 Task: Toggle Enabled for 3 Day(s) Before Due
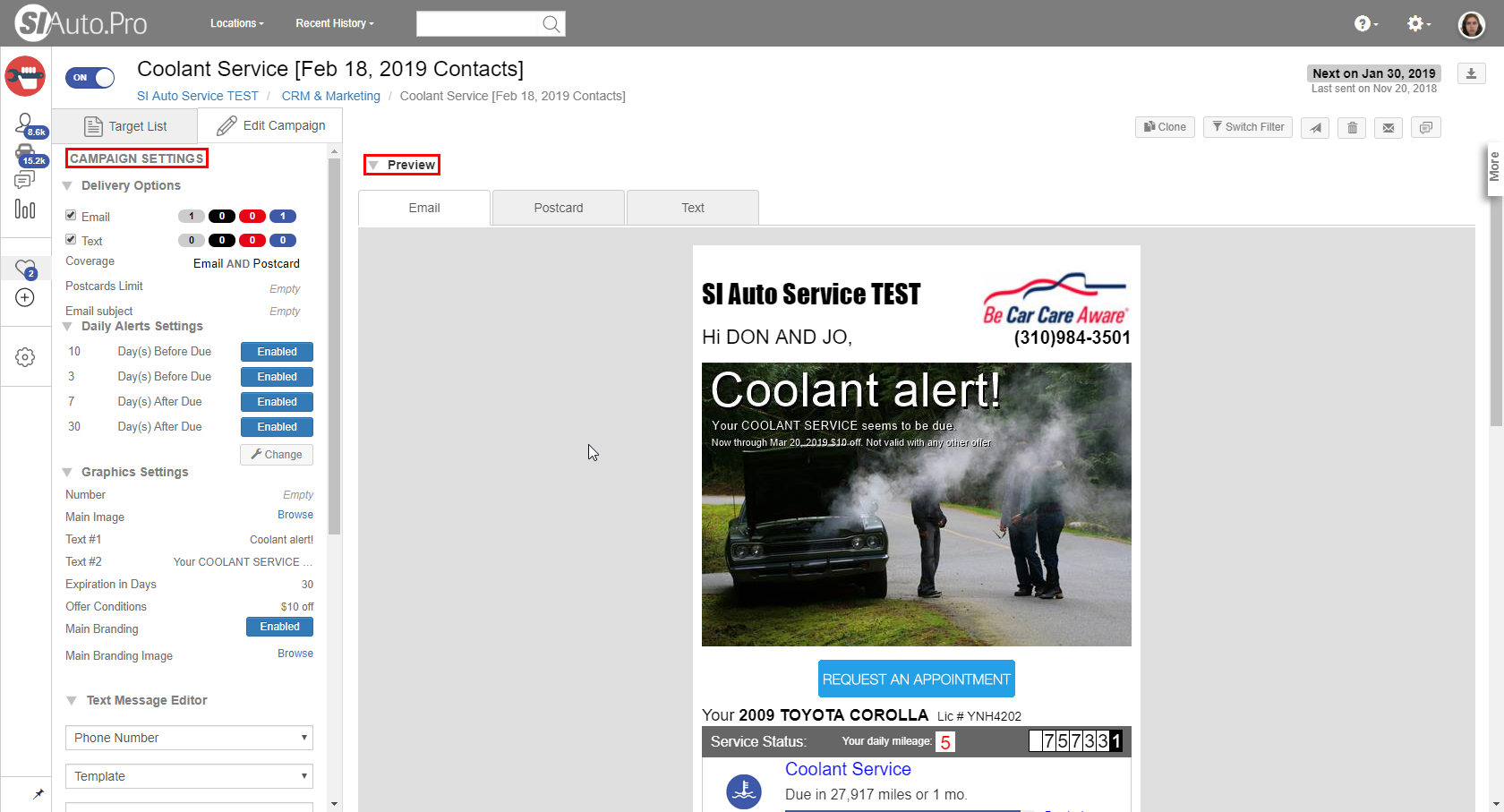277,377
